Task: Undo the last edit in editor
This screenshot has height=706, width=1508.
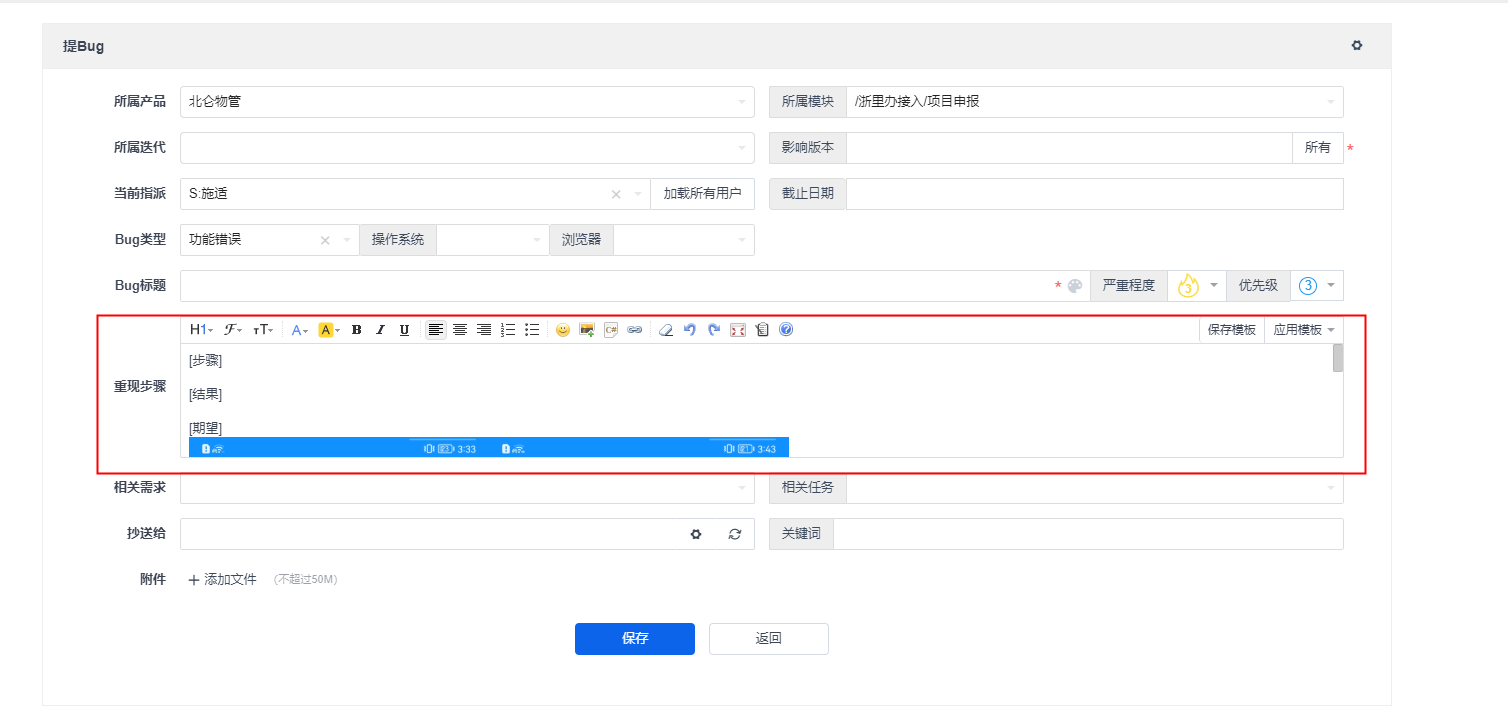Action: (690, 330)
